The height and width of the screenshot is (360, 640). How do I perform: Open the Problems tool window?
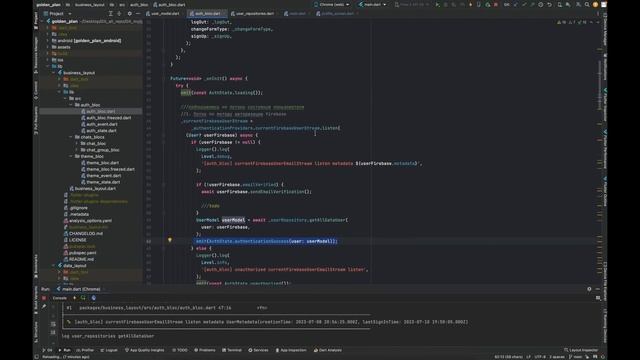pyautogui.click(x=205, y=350)
